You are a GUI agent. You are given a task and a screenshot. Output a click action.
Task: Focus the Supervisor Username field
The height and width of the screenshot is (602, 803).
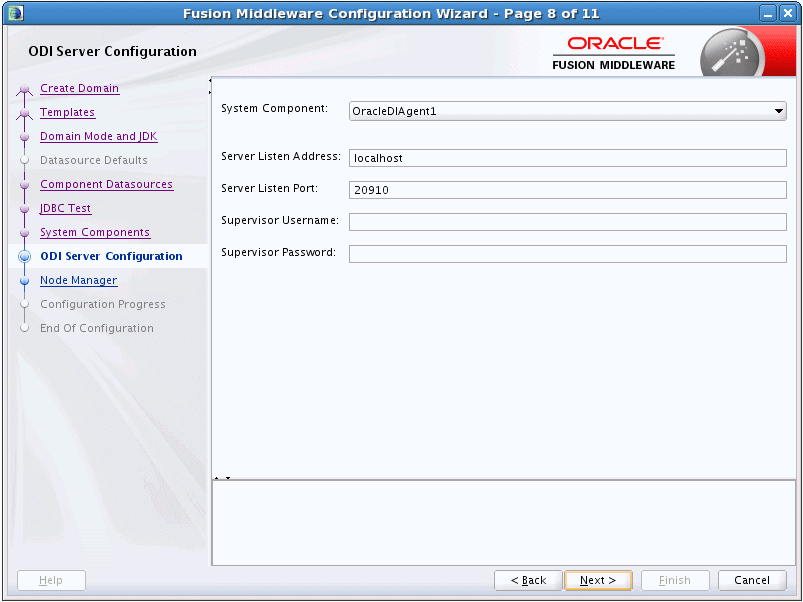click(567, 222)
